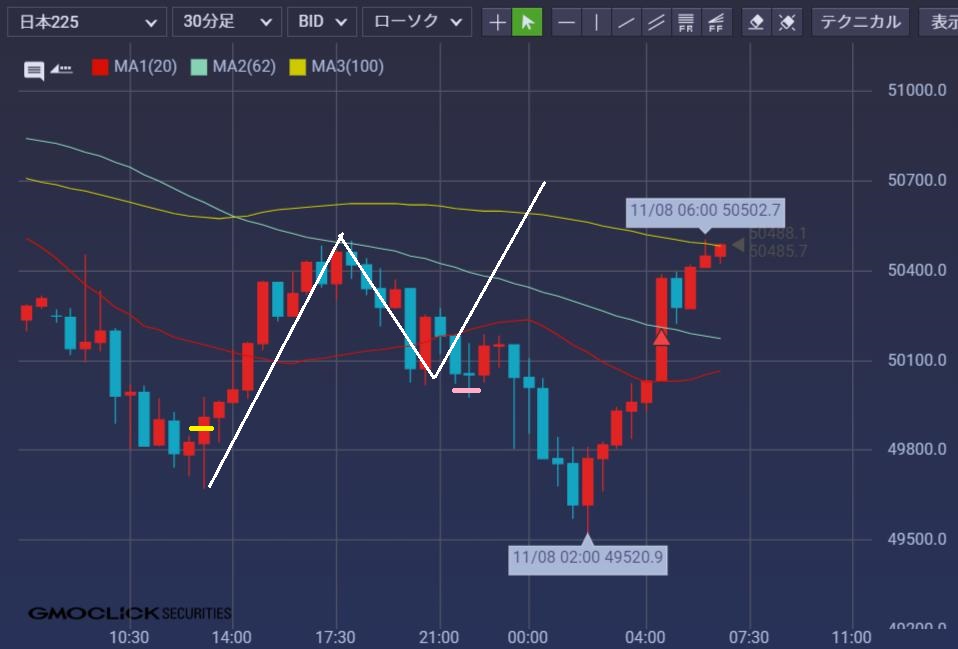Select the crosshair cursor tool
This screenshot has height=649, width=958.
pyautogui.click(x=497, y=22)
